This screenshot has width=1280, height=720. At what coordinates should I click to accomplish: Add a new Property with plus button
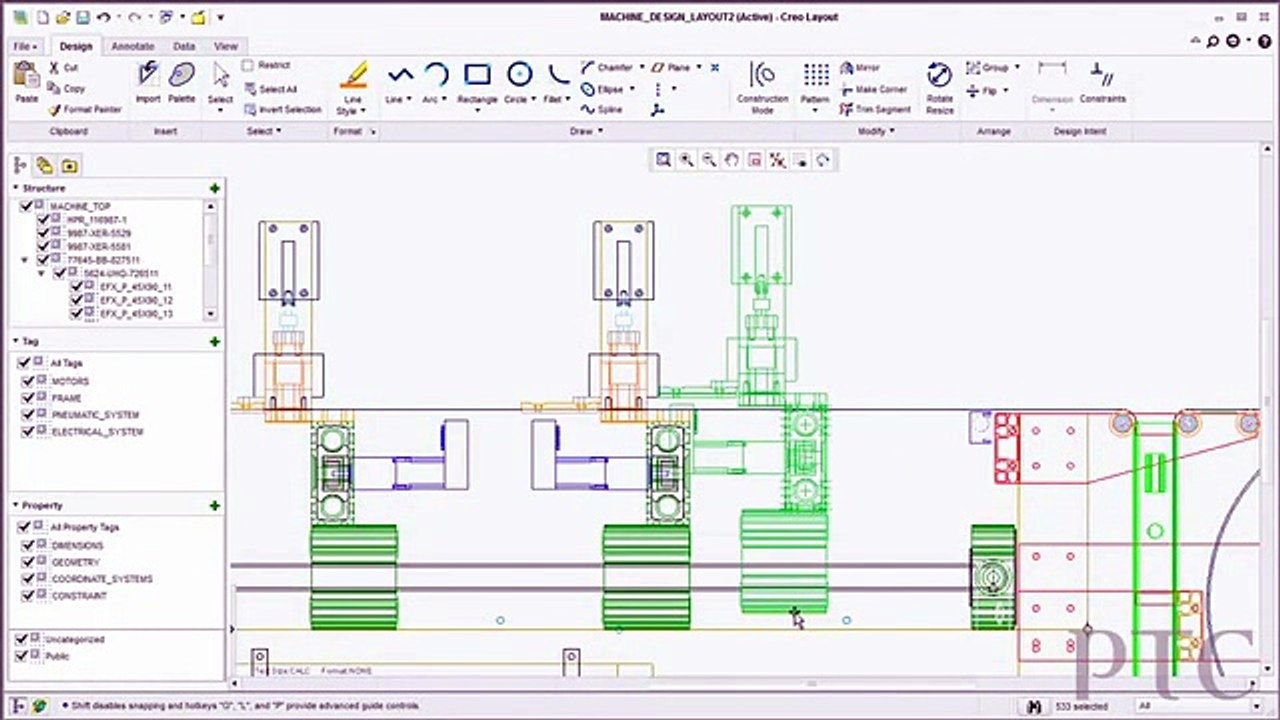click(214, 506)
